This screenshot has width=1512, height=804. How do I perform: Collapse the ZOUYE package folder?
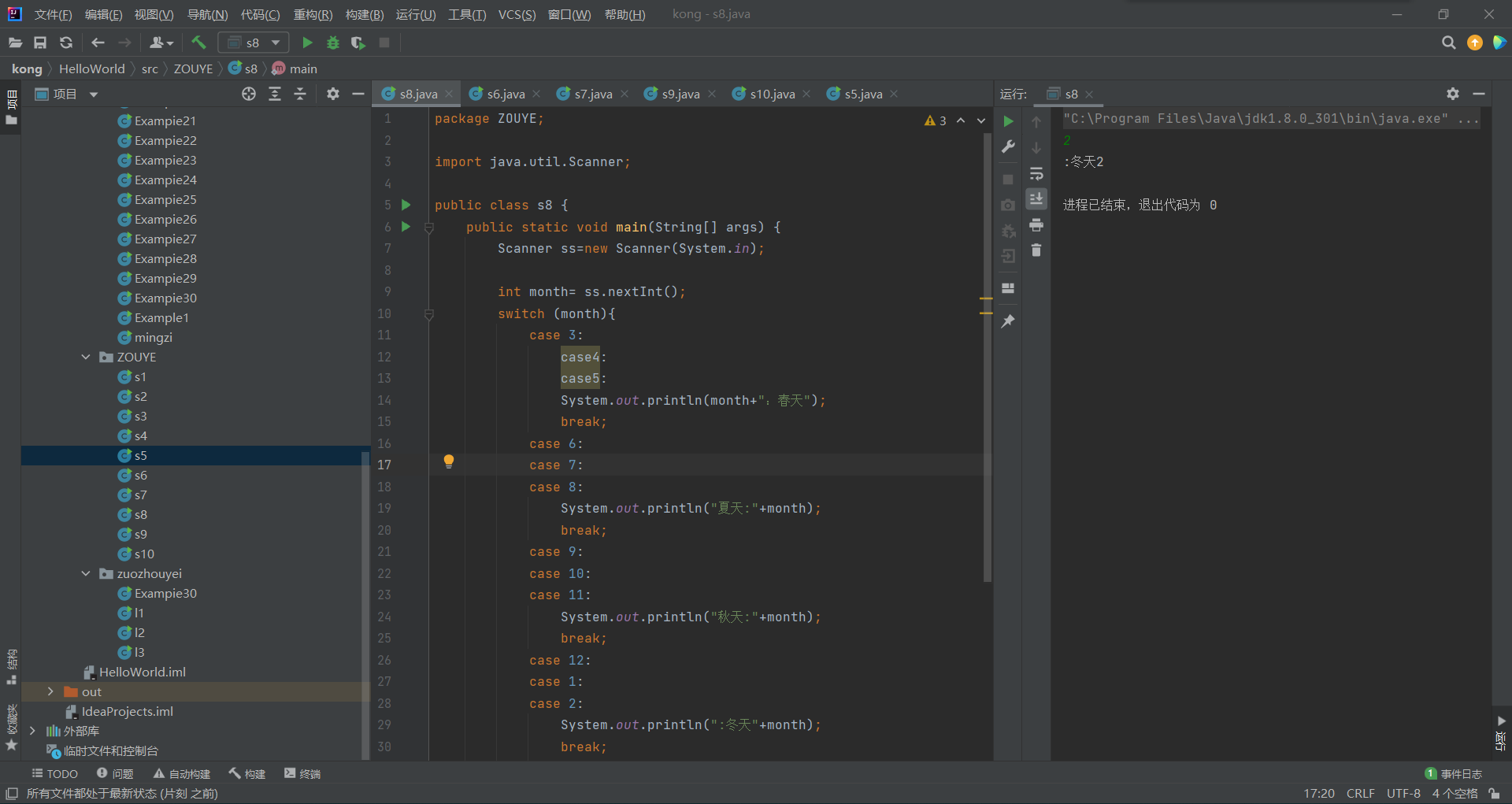point(86,357)
